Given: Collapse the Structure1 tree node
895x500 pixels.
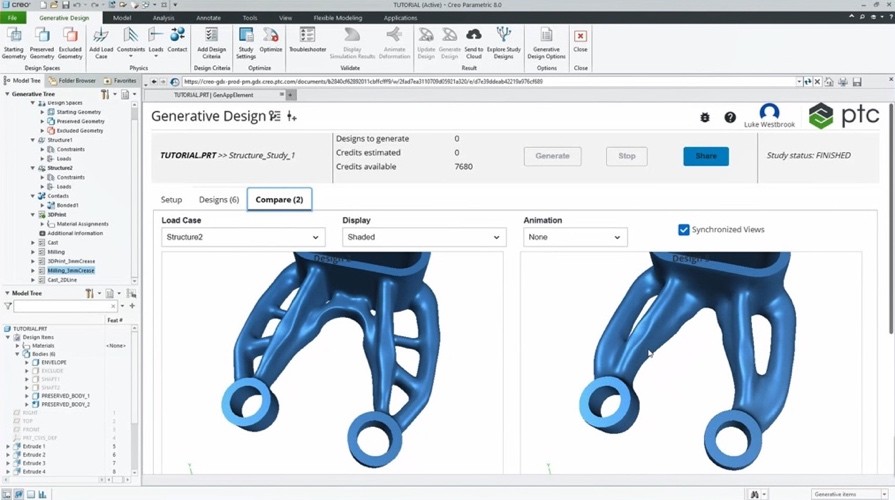Looking at the screenshot, I should click(x=33, y=140).
